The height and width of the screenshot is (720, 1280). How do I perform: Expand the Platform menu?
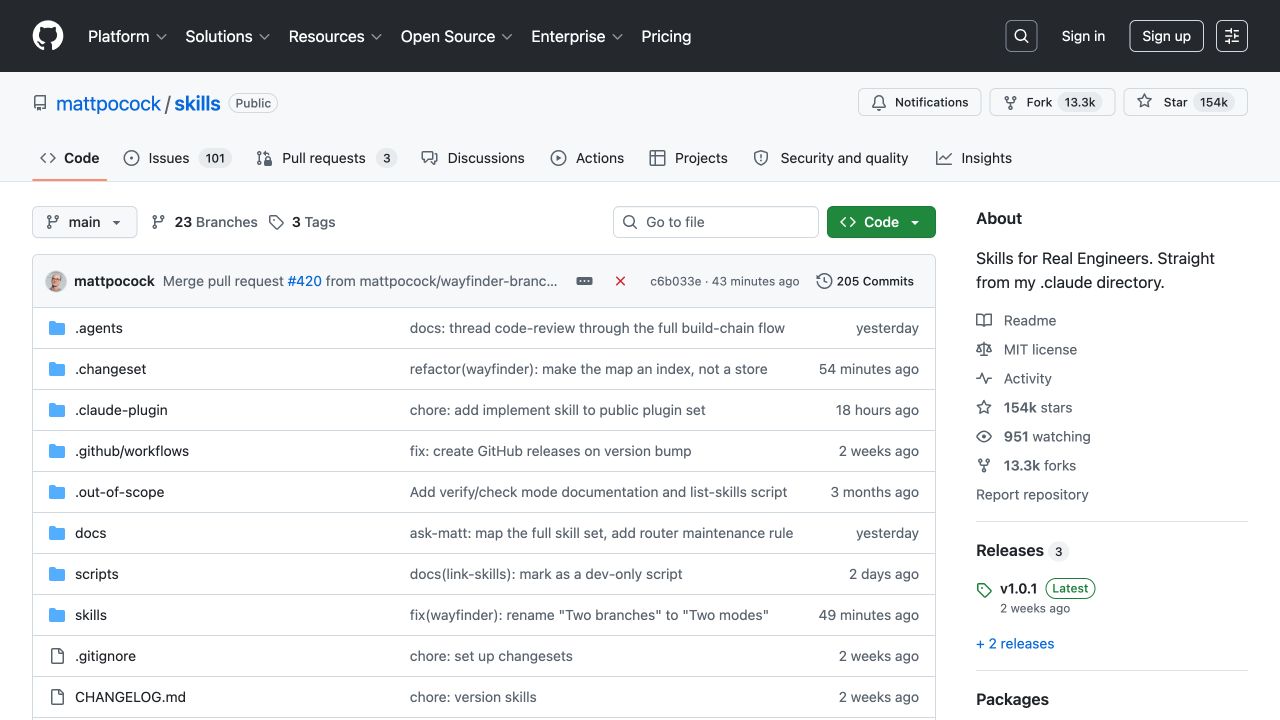coord(127,36)
